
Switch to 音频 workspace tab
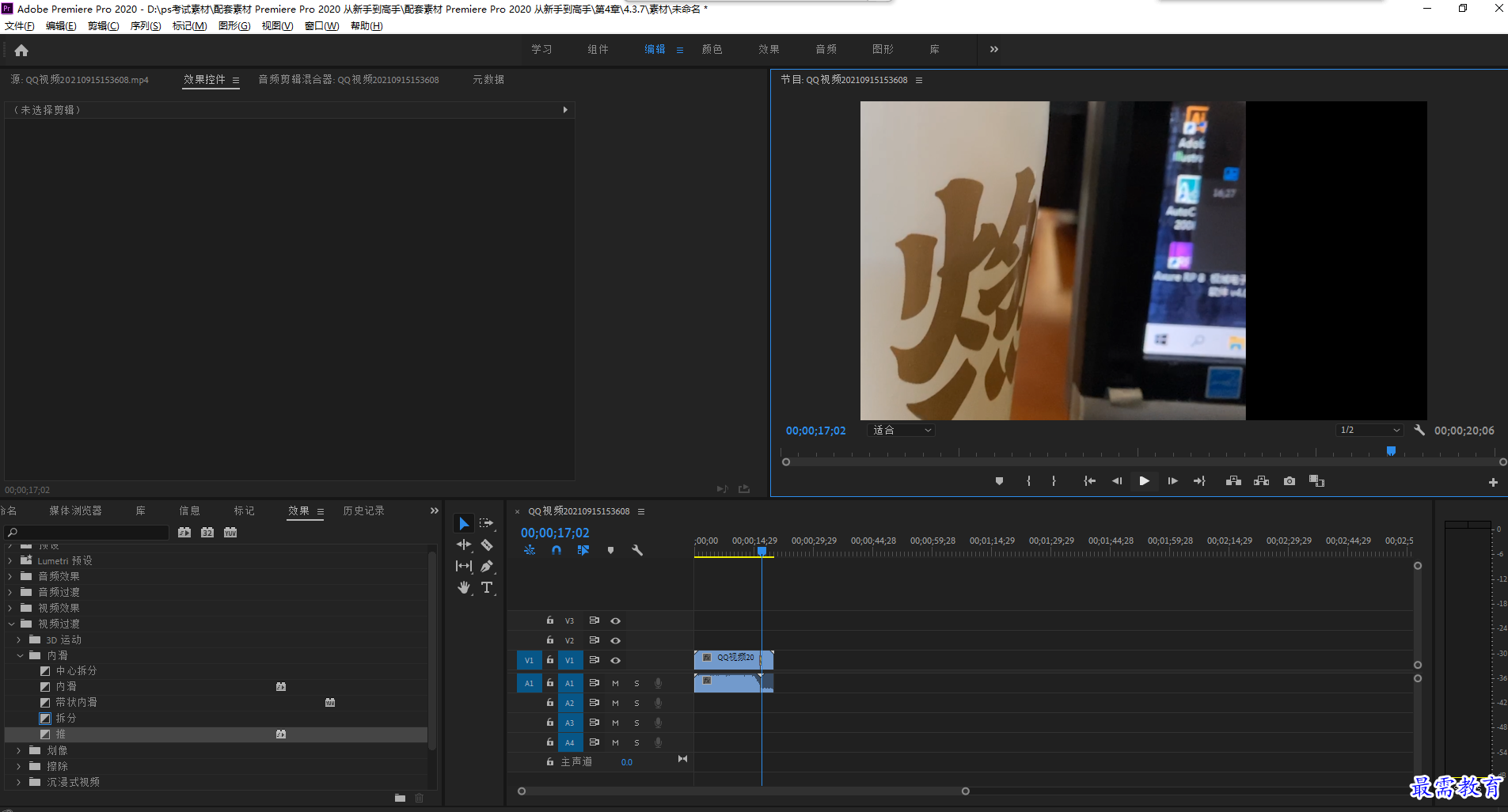tap(826, 49)
